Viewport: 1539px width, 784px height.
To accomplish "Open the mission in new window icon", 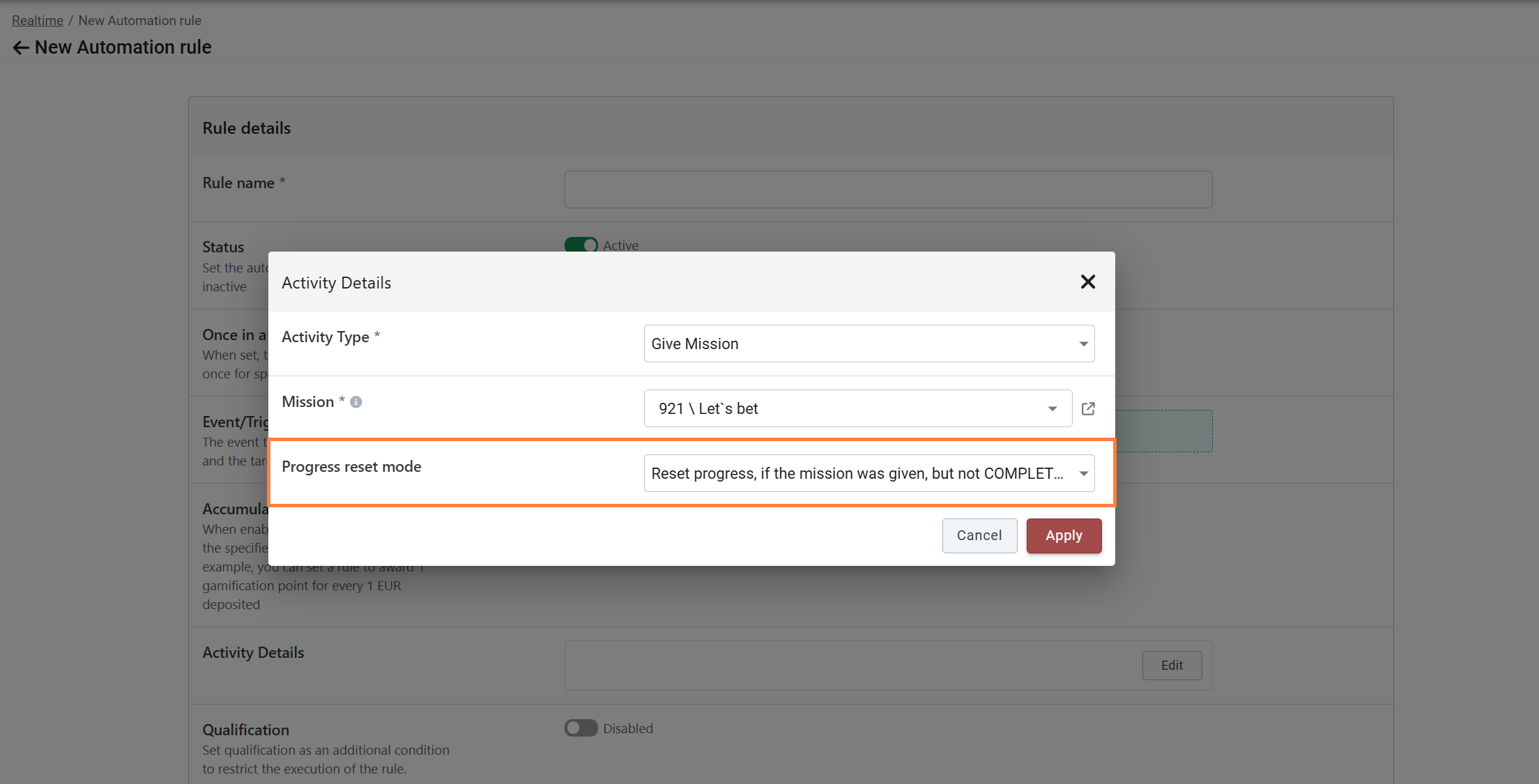I will pos(1088,408).
